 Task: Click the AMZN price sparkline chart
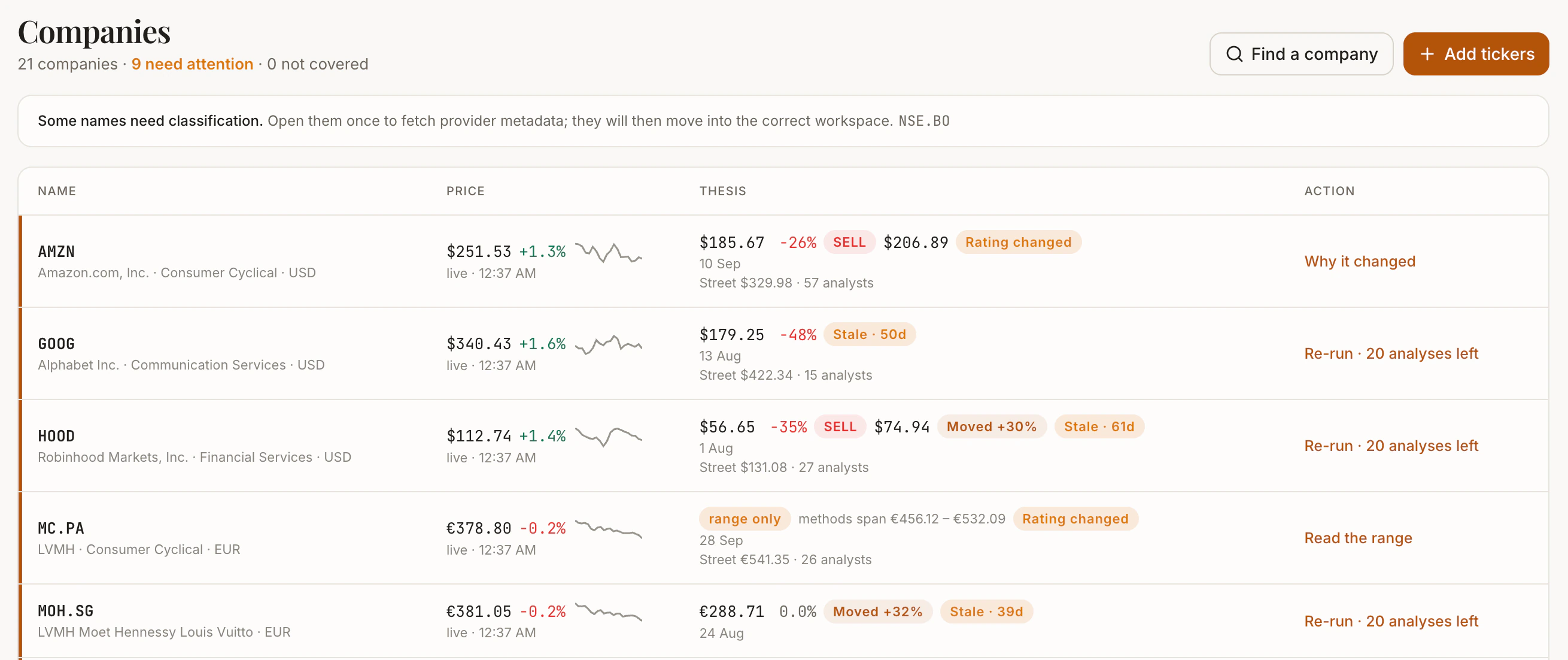608,252
